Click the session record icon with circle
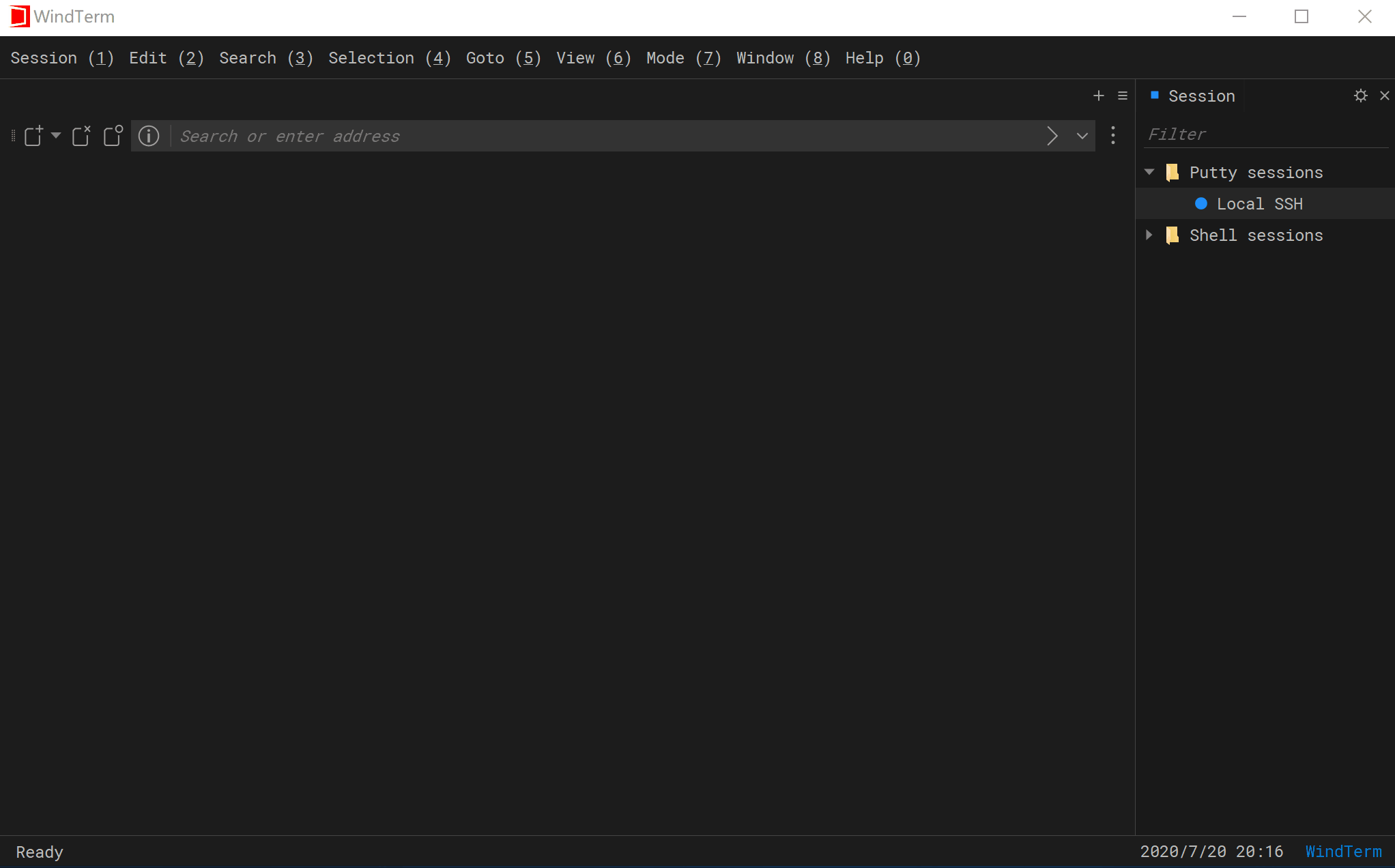Image resolution: width=1395 pixels, height=868 pixels. tap(113, 136)
